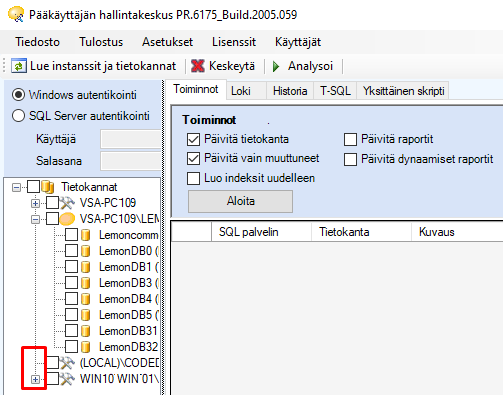Collapse the VSA-PC109\LEM tree node
This screenshot has width=503, height=395.
click(35, 219)
